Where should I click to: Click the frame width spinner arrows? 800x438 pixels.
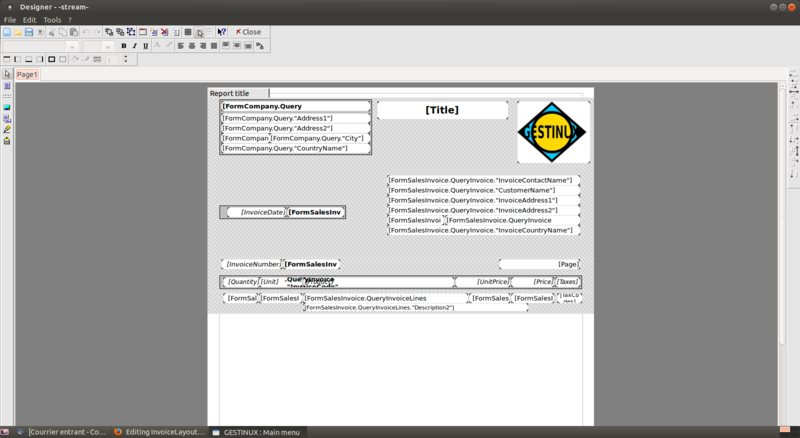pyautogui.click(x=126, y=60)
